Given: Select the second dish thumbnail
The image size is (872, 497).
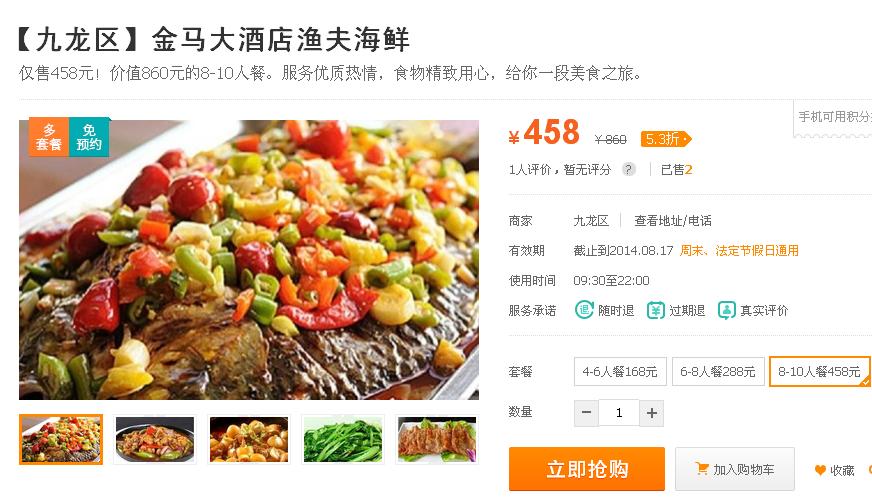Looking at the screenshot, I should tap(155, 439).
